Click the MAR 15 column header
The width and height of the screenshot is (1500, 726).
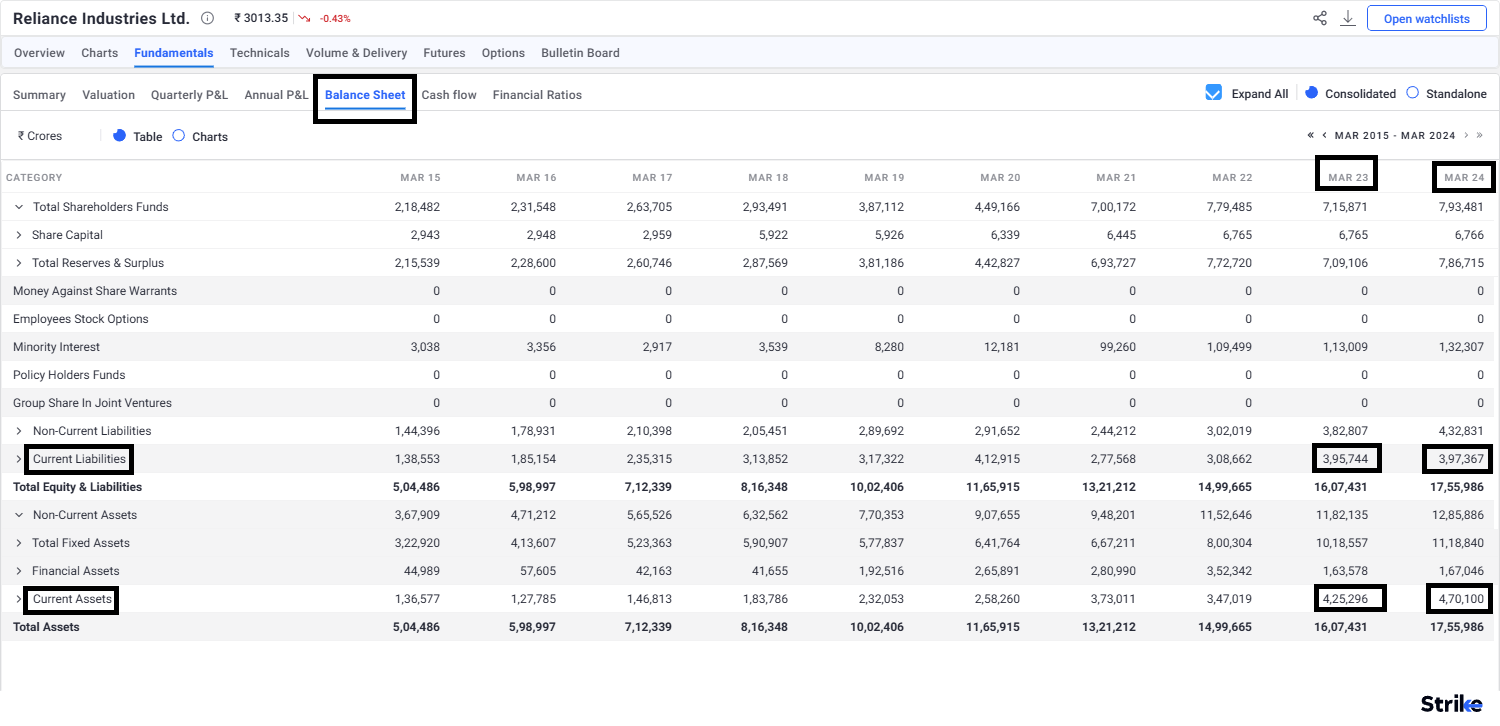tap(420, 178)
